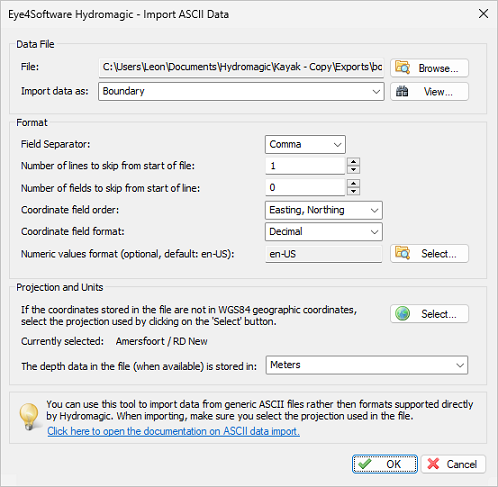Close the Import ASCII Data dialog
Image resolution: width=498 pixels, height=487 pixels.
click(483, 14)
